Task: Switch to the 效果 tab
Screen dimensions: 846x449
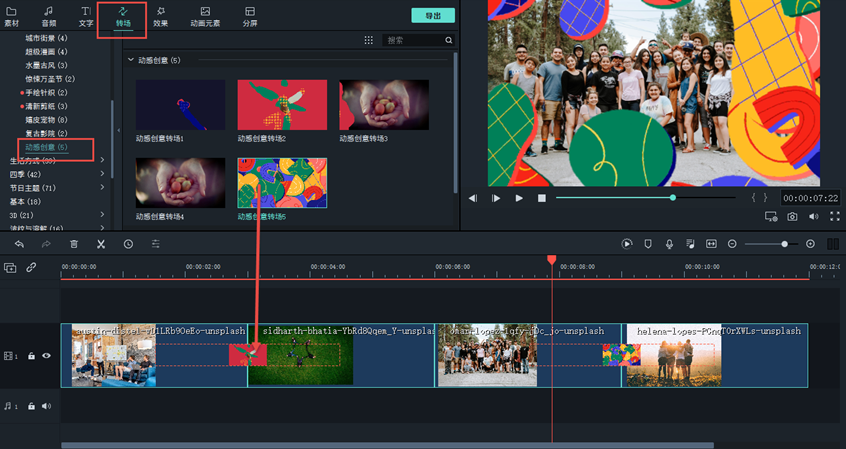Action: [160, 16]
